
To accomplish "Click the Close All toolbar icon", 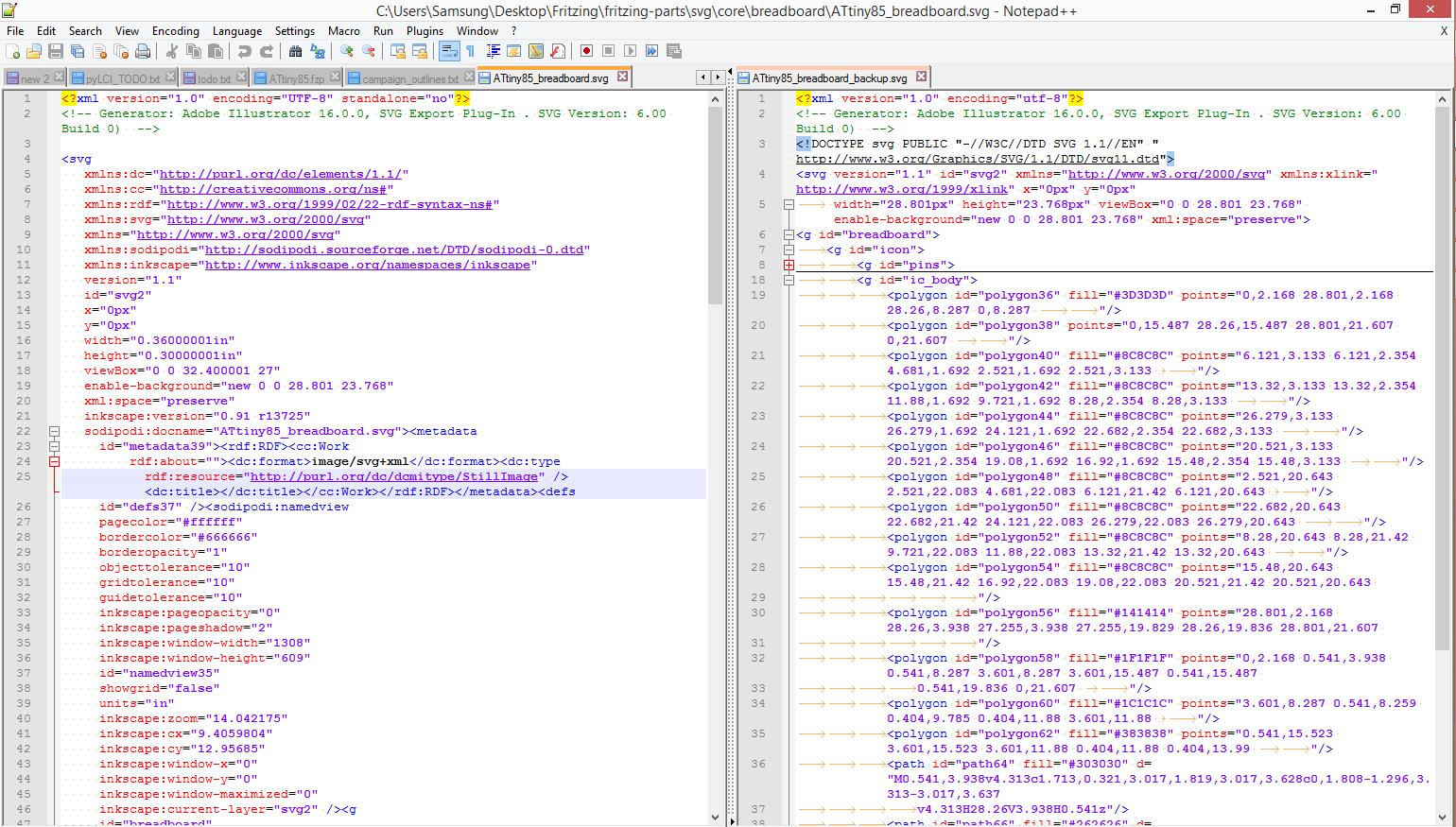I will pyautogui.click(x=121, y=51).
